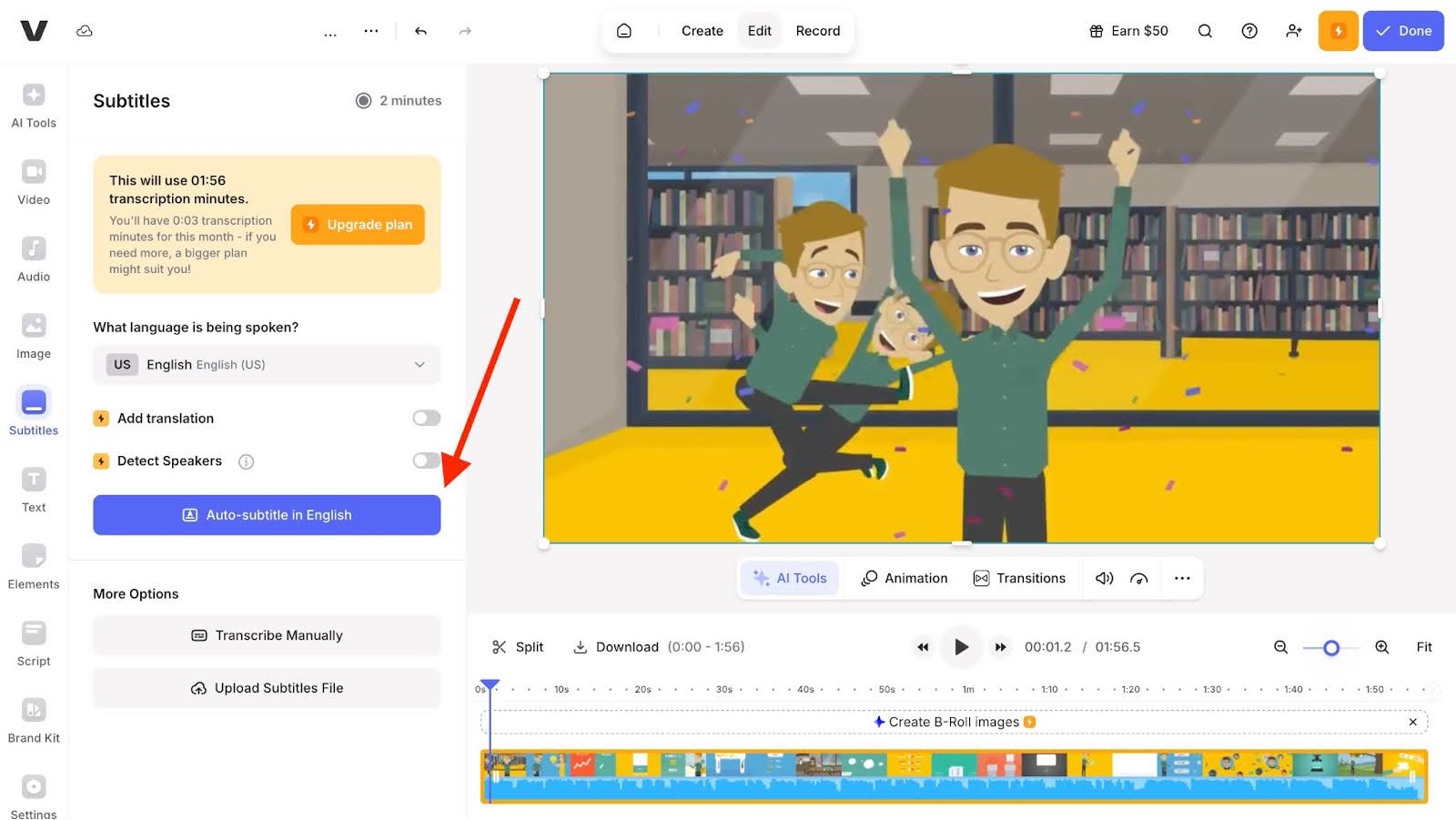Click the undo arrow icon

pos(420,31)
